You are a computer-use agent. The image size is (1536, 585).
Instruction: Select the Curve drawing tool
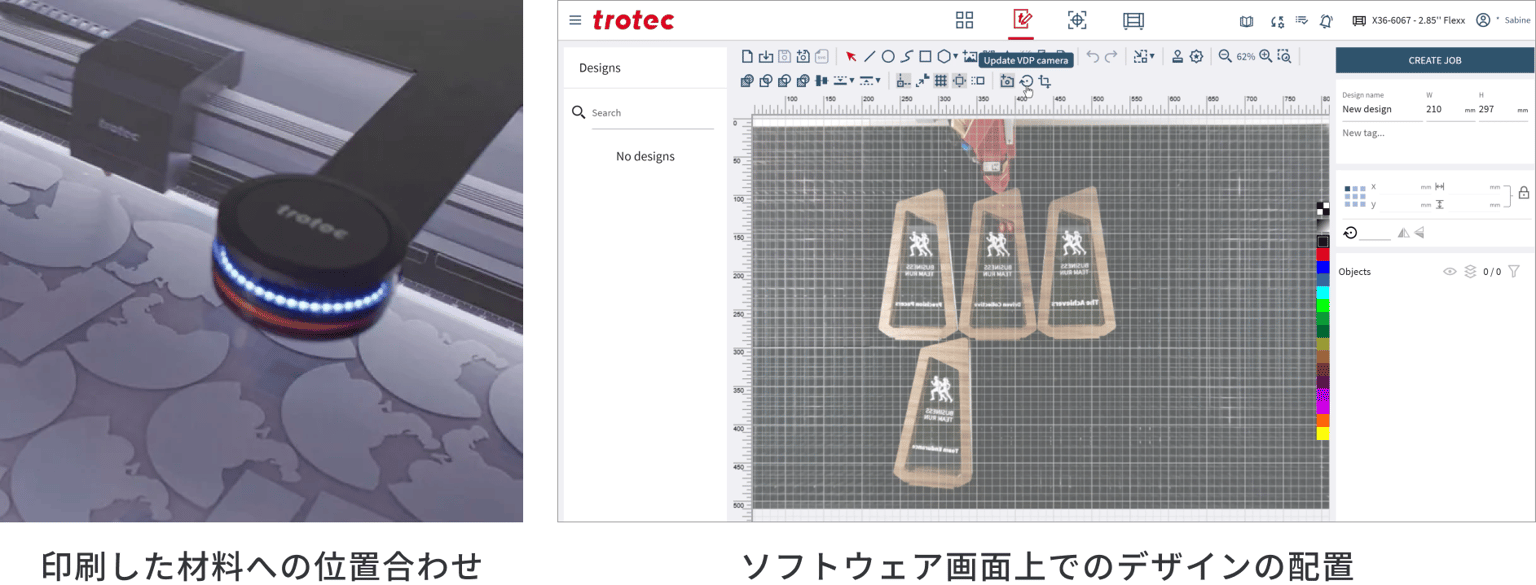pos(907,56)
